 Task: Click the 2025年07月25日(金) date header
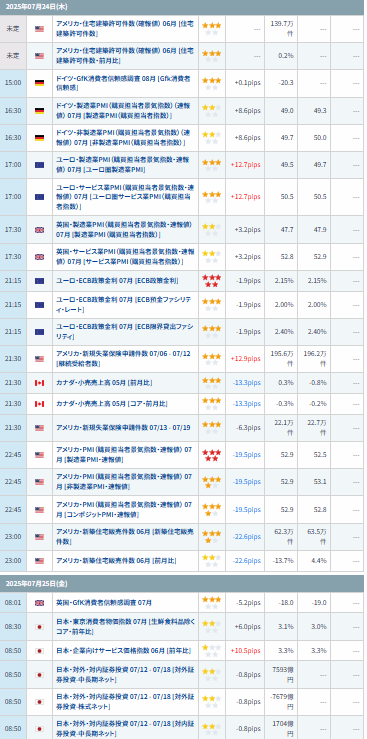click(36, 583)
